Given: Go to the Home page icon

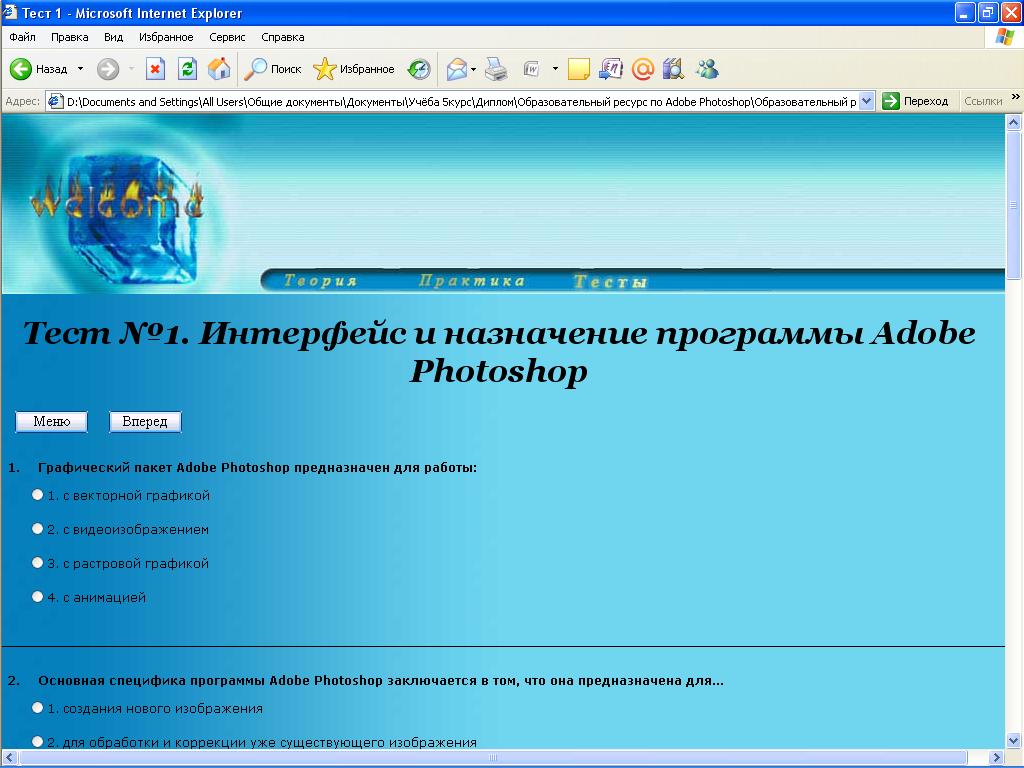Looking at the screenshot, I should 219,69.
